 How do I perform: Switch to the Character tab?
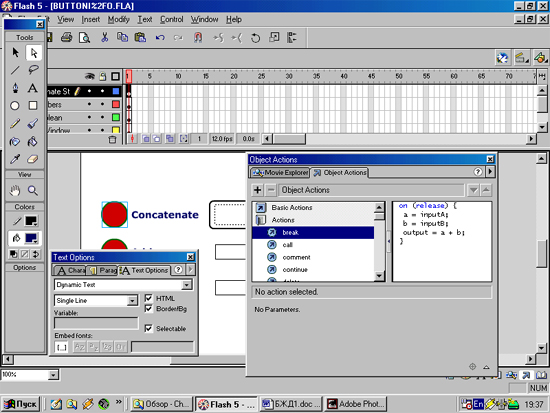coord(71,270)
